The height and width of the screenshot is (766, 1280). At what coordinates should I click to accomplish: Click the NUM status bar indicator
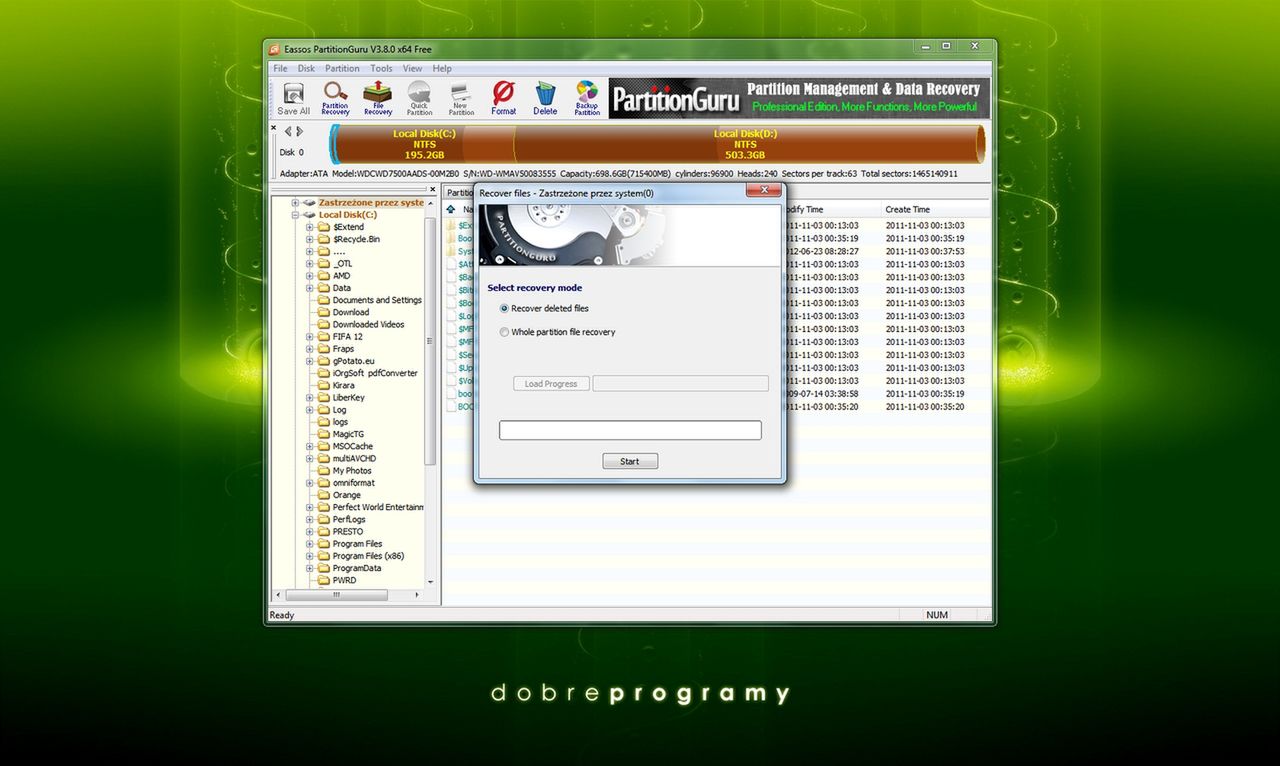click(937, 615)
